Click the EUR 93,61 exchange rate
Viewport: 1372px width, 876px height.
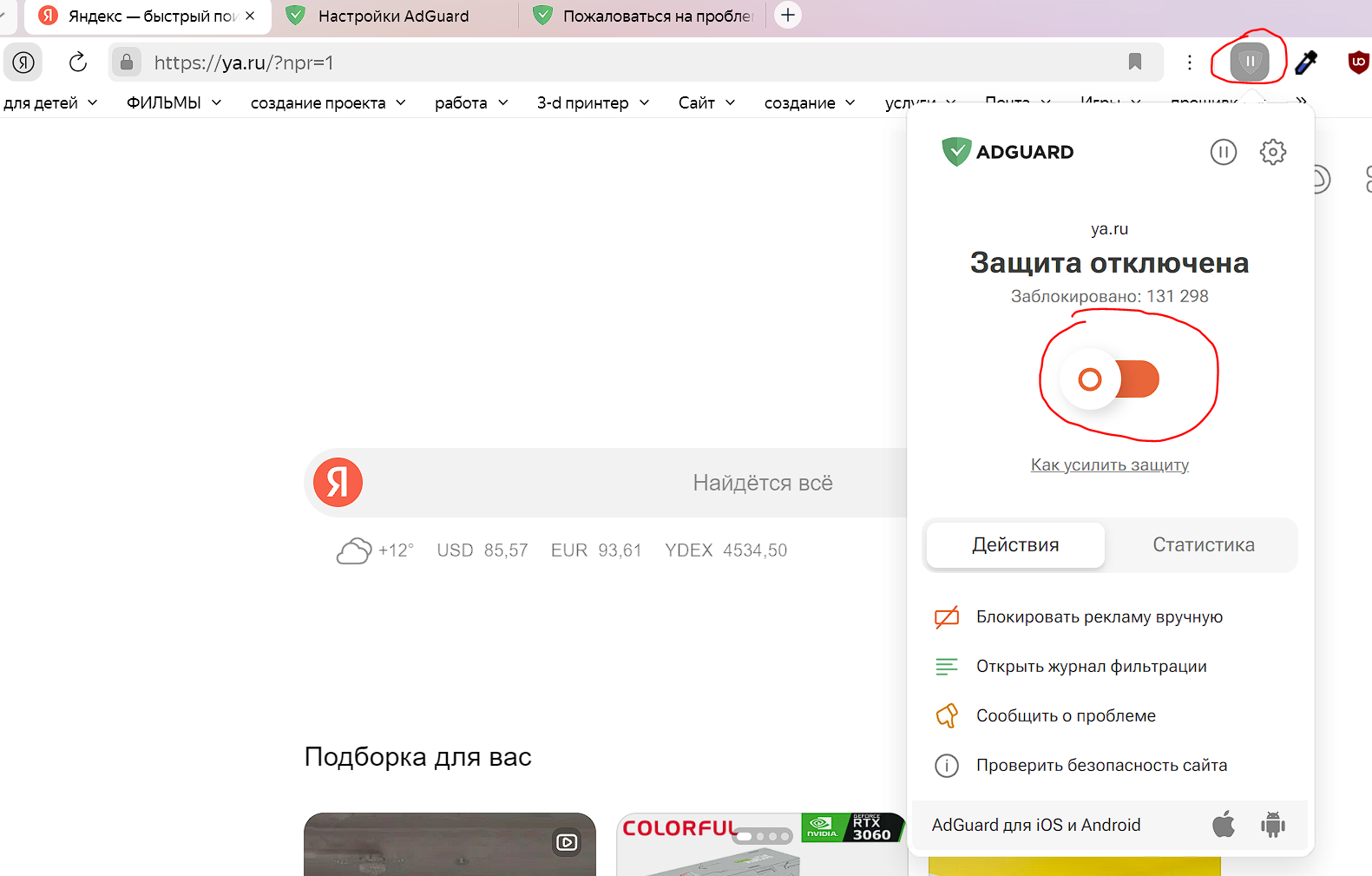(x=596, y=550)
